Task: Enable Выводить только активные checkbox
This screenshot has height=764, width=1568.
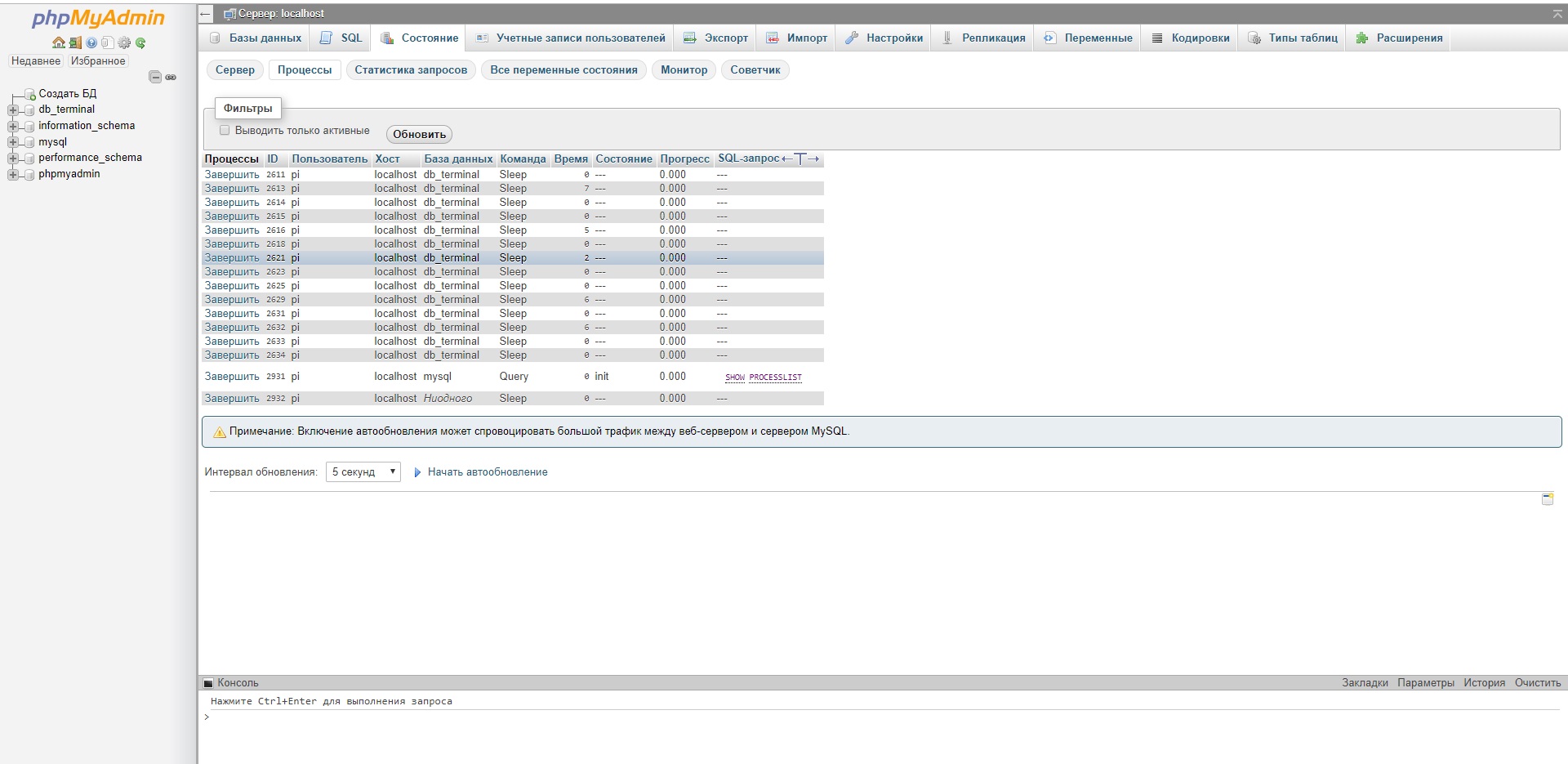Action: click(x=225, y=130)
